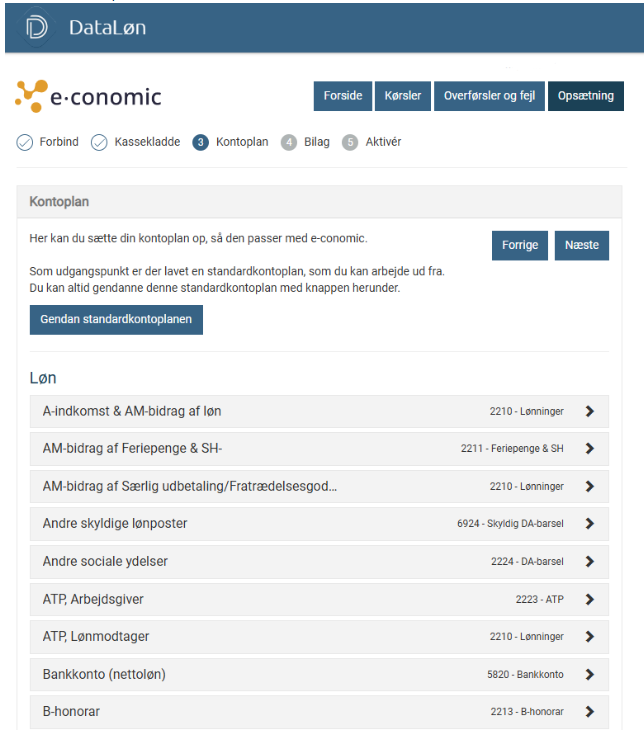Expand the ATP, Arbejdsgiver row chevron
Screen dimensions: 644x746
click(589, 600)
